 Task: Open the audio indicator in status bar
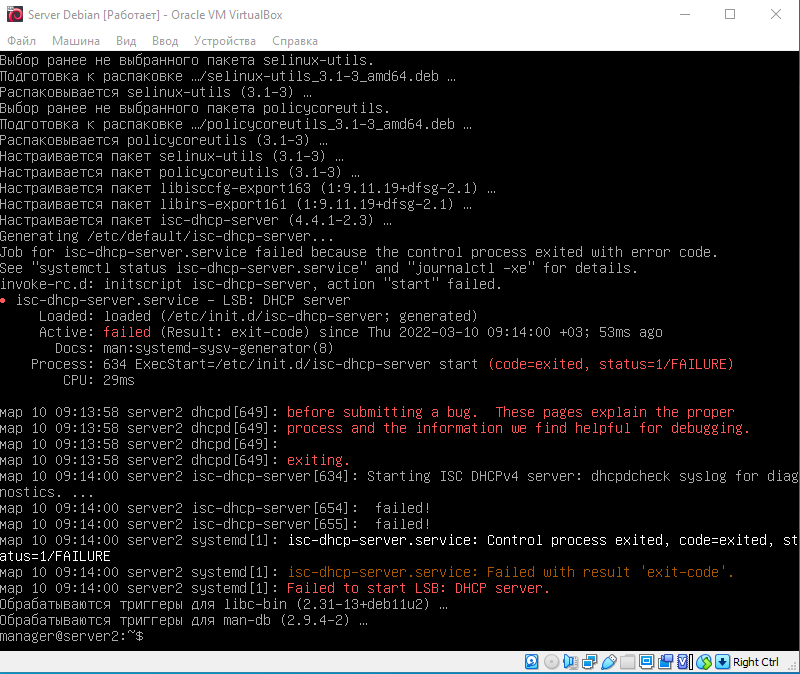(x=570, y=662)
